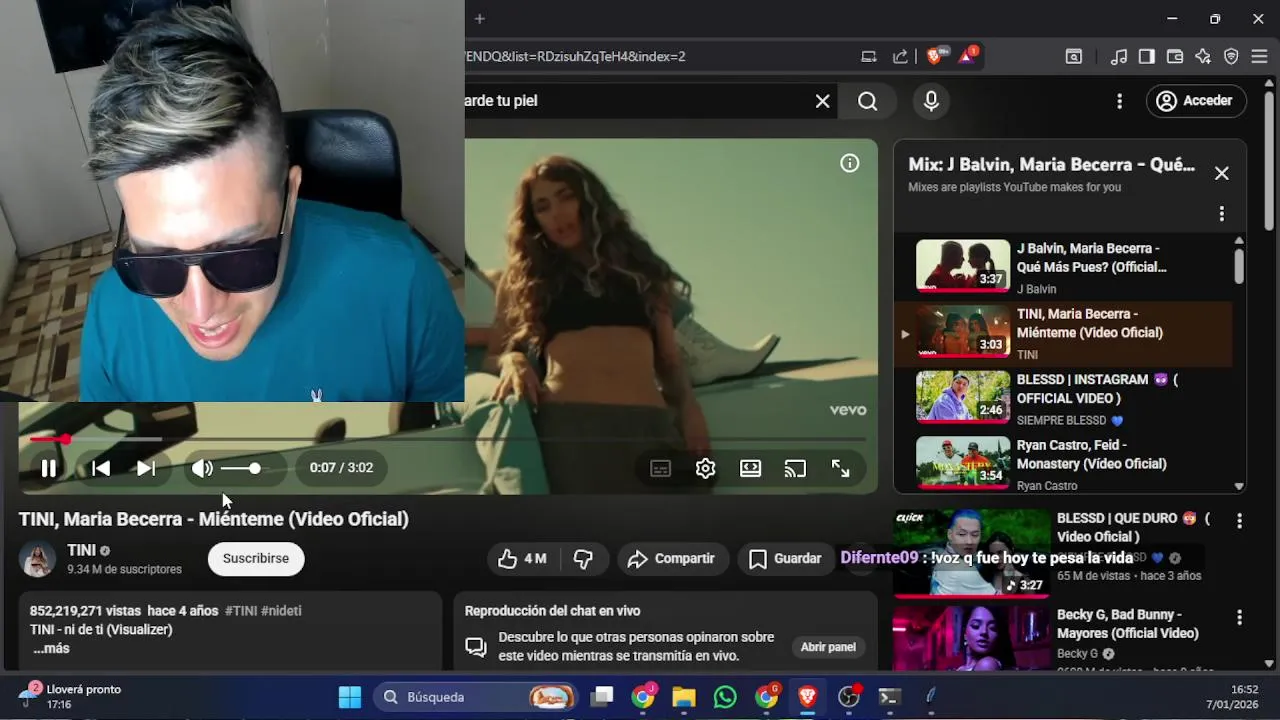Image resolution: width=1280 pixels, height=720 pixels.
Task: Share the video with Compartir
Action: pyautogui.click(x=671, y=559)
